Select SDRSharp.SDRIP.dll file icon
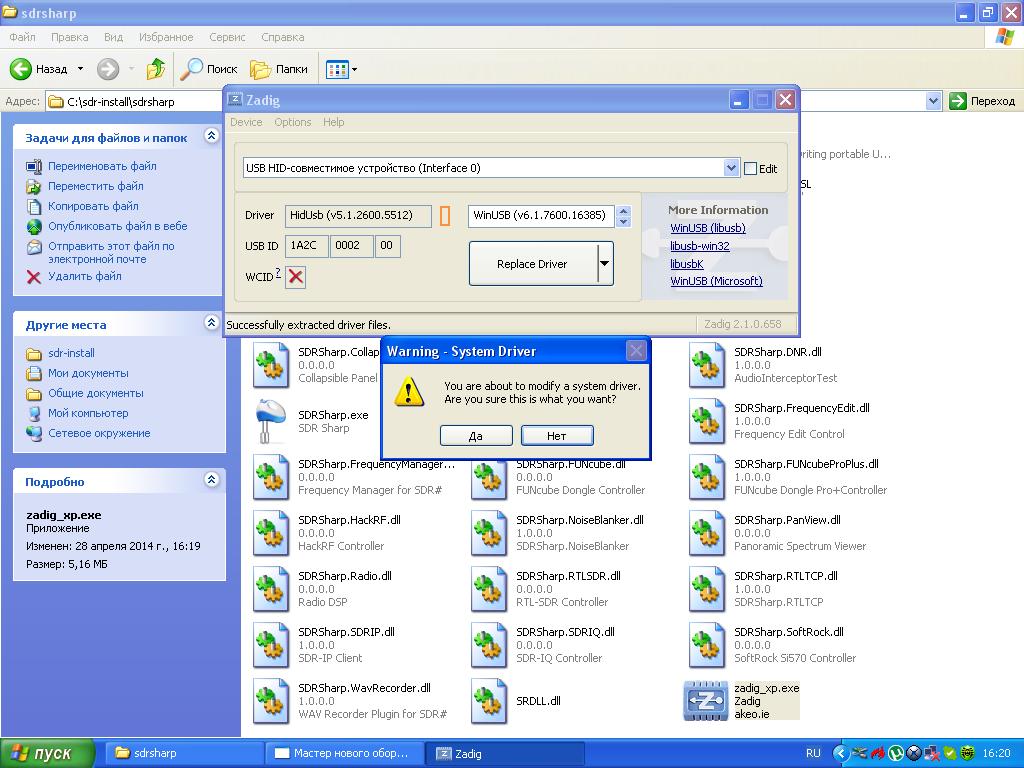This screenshot has width=1024, height=768. tap(271, 645)
